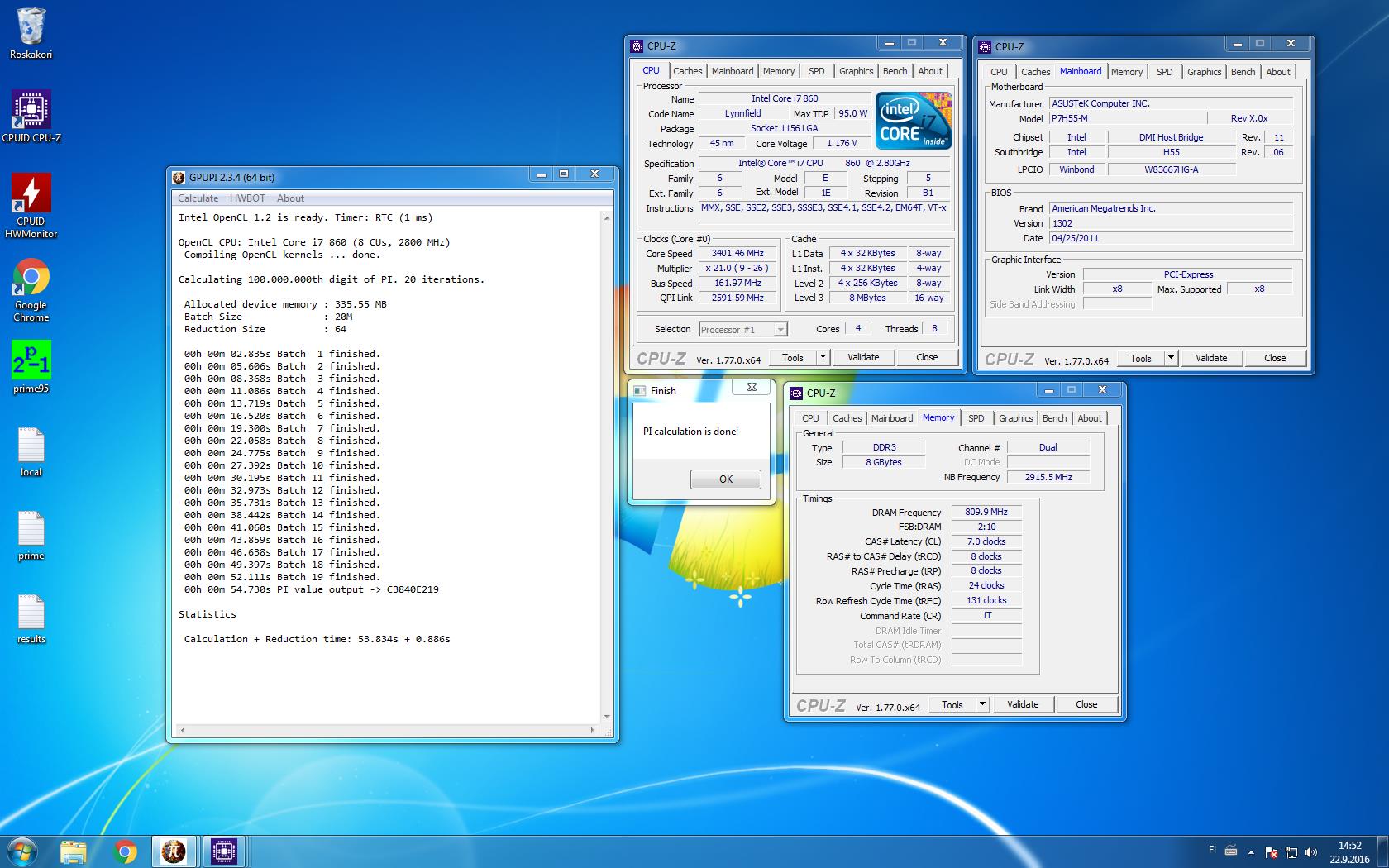Click the touch keyboard tray icon

pyautogui.click(x=1231, y=851)
